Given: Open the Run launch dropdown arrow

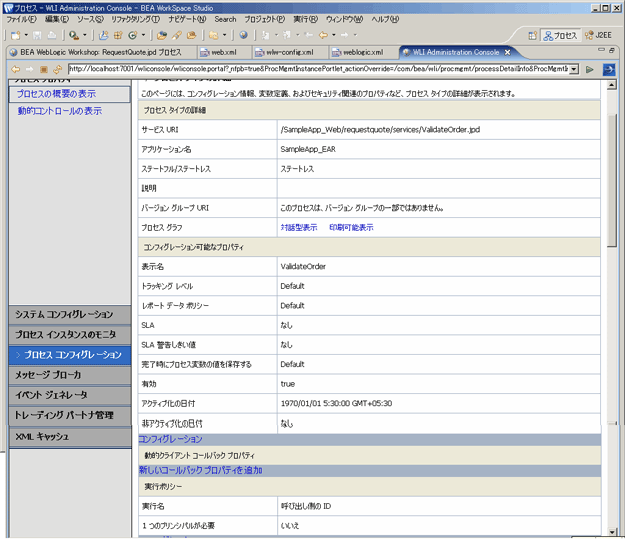Looking at the screenshot, I should (85, 35).
